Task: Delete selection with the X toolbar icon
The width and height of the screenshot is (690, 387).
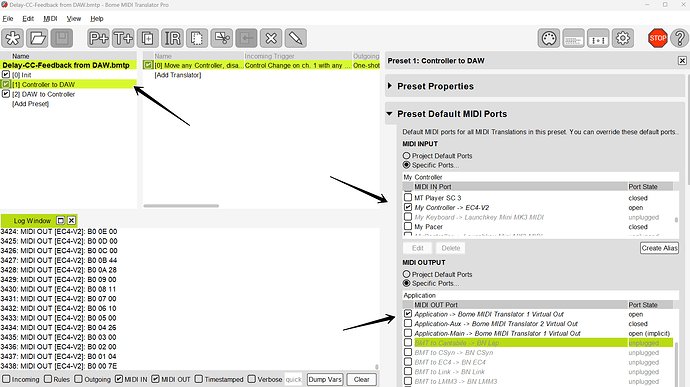Action: pyautogui.click(x=271, y=38)
